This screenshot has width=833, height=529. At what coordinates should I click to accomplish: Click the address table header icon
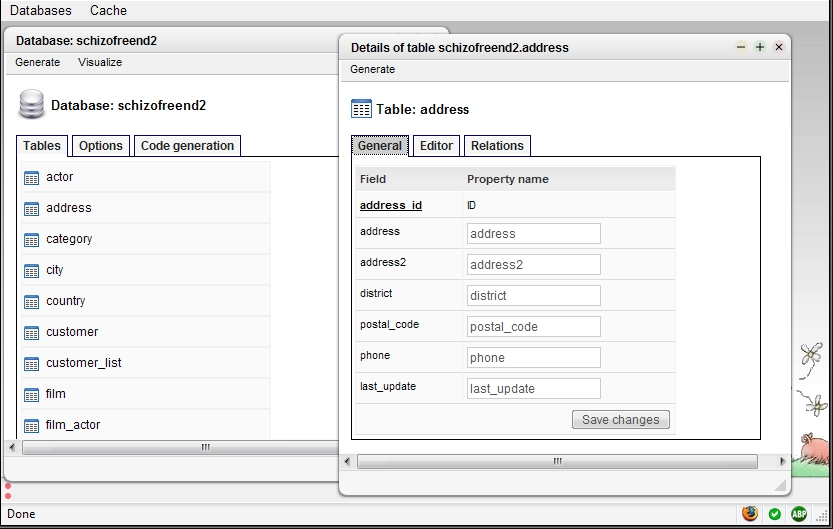pos(361,109)
